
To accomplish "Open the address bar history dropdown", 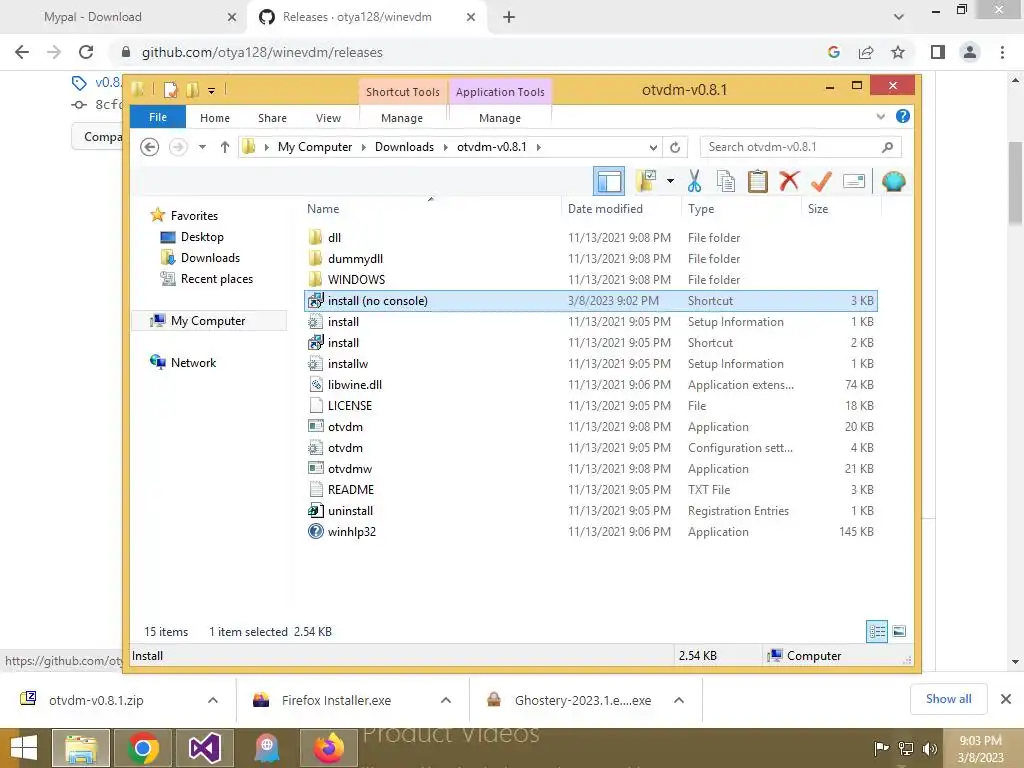I will tap(653, 147).
